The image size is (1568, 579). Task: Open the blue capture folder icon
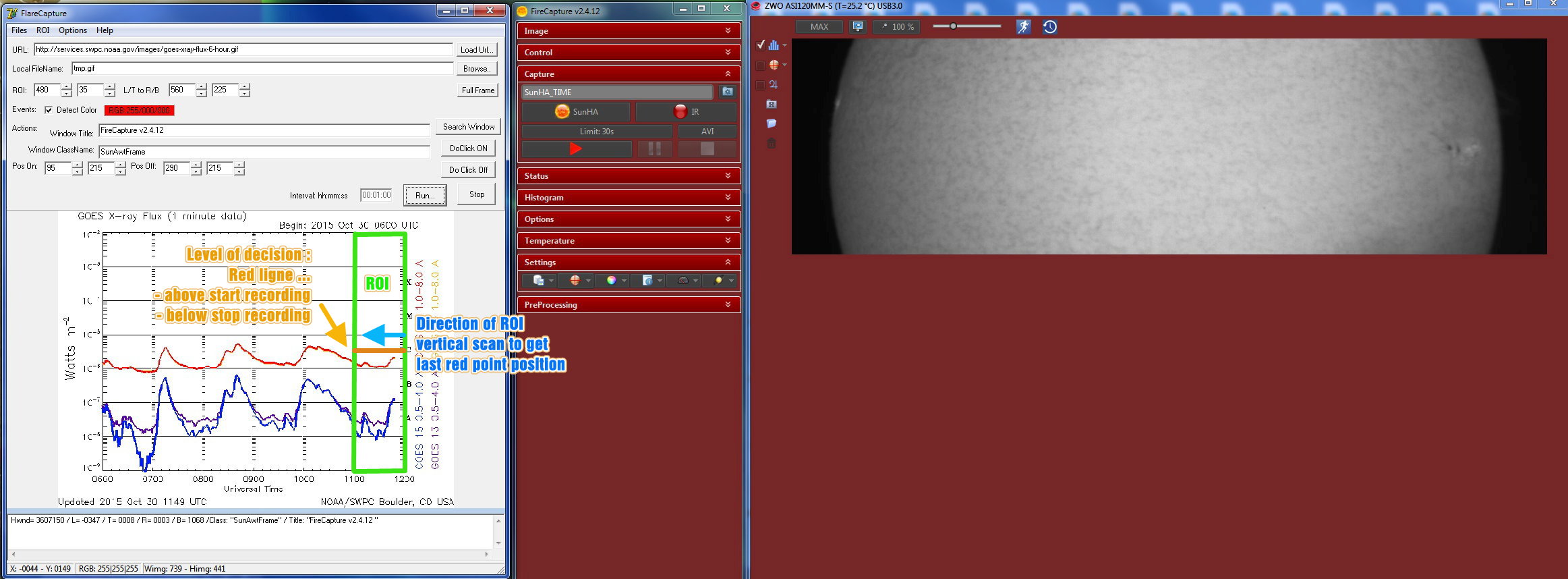772,123
